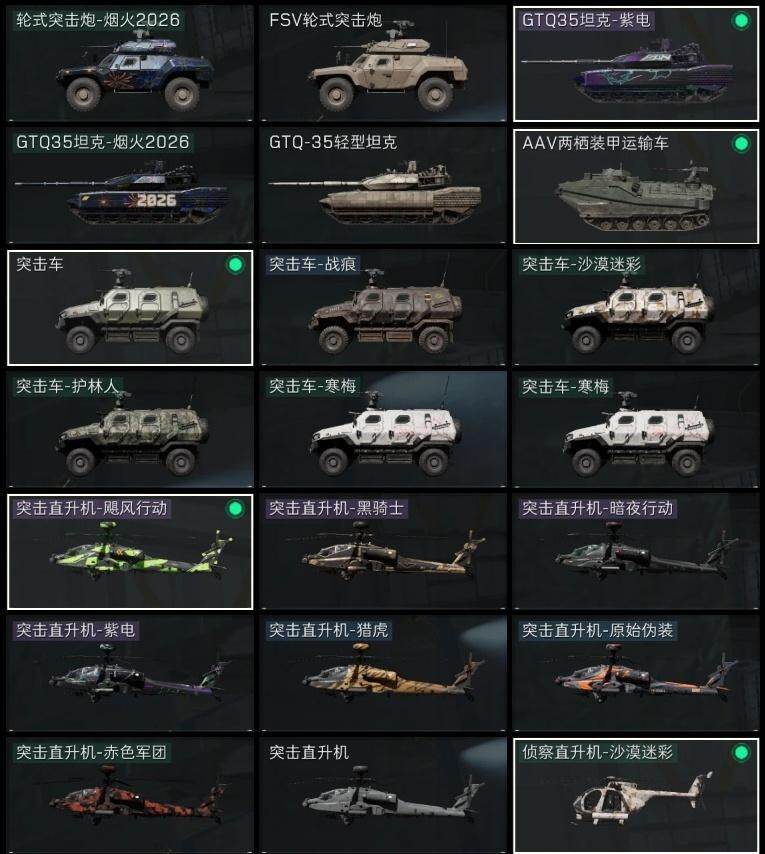
Task: Choose the 突击车-沙漠迷彩 skin card
Action: [636, 308]
